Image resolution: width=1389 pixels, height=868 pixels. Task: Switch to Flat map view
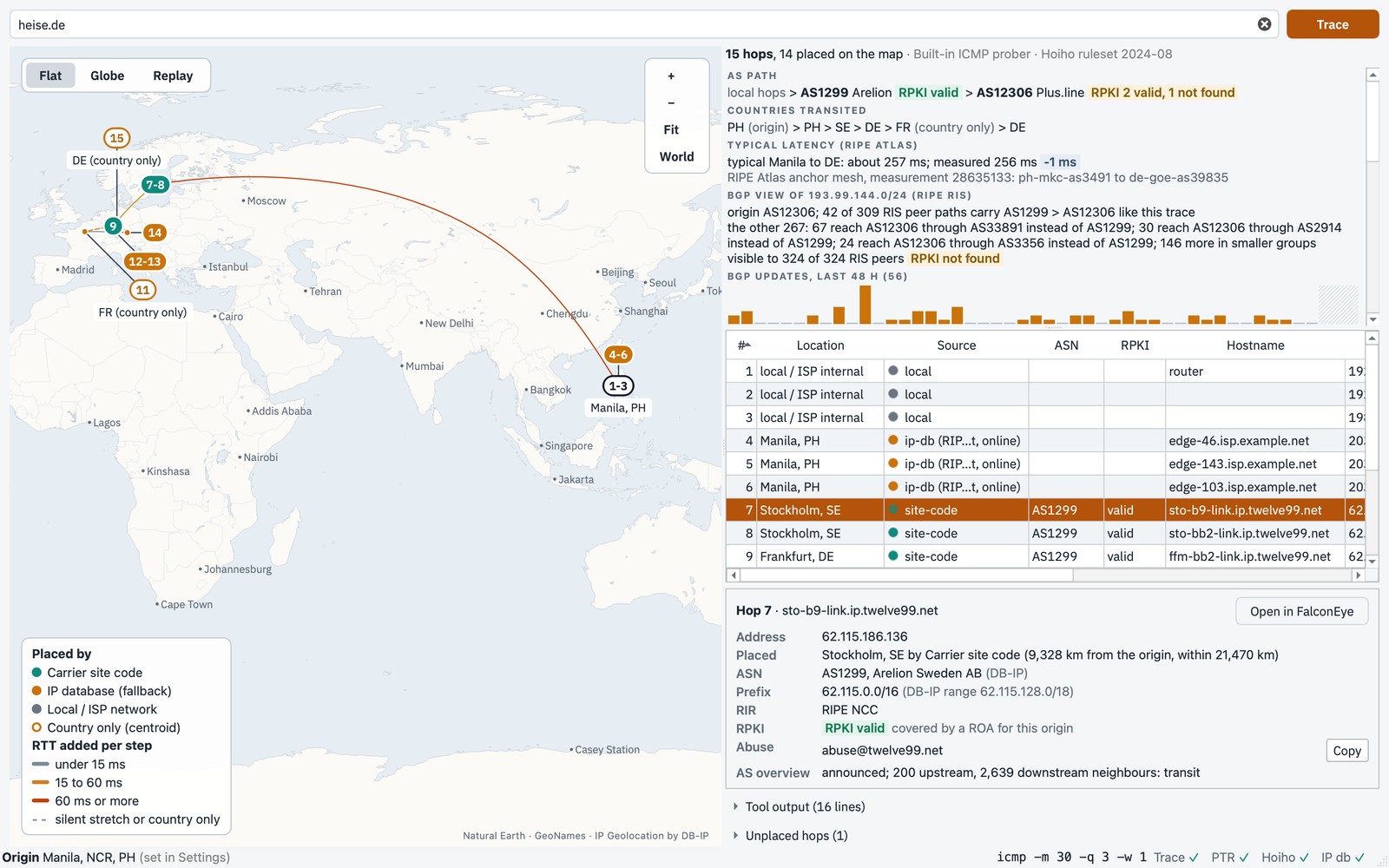pyautogui.click(x=50, y=76)
